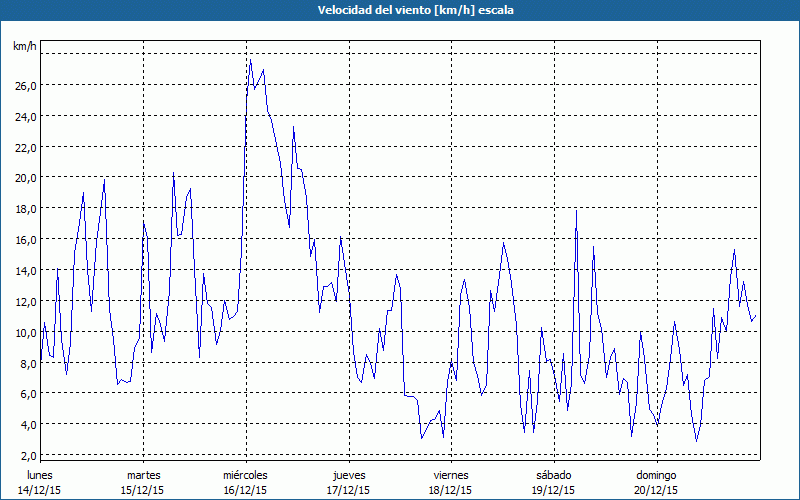Click the km/h unit label

click(x=25, y=46)
